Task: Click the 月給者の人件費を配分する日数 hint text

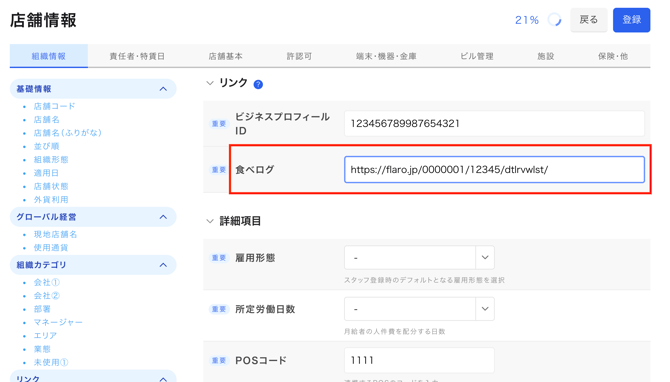Action: [x=395, y=331]
